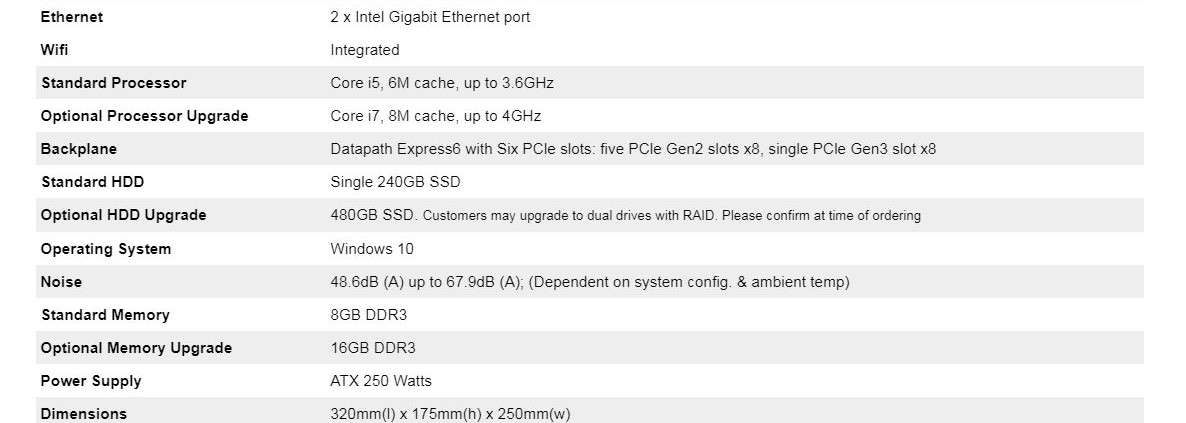This screenshot has width=1186, height=423.
Task: Click the Backplane row label
Action: click(x=78, y=149)
